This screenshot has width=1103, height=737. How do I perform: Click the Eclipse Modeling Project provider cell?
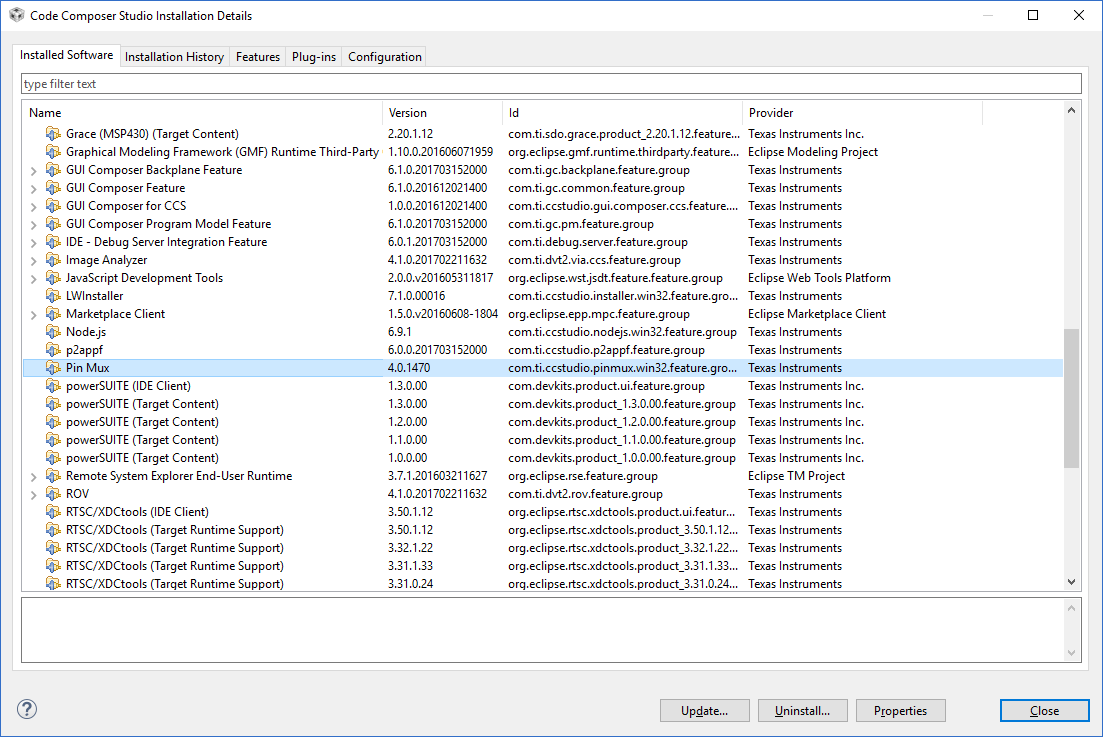point(813,152)
